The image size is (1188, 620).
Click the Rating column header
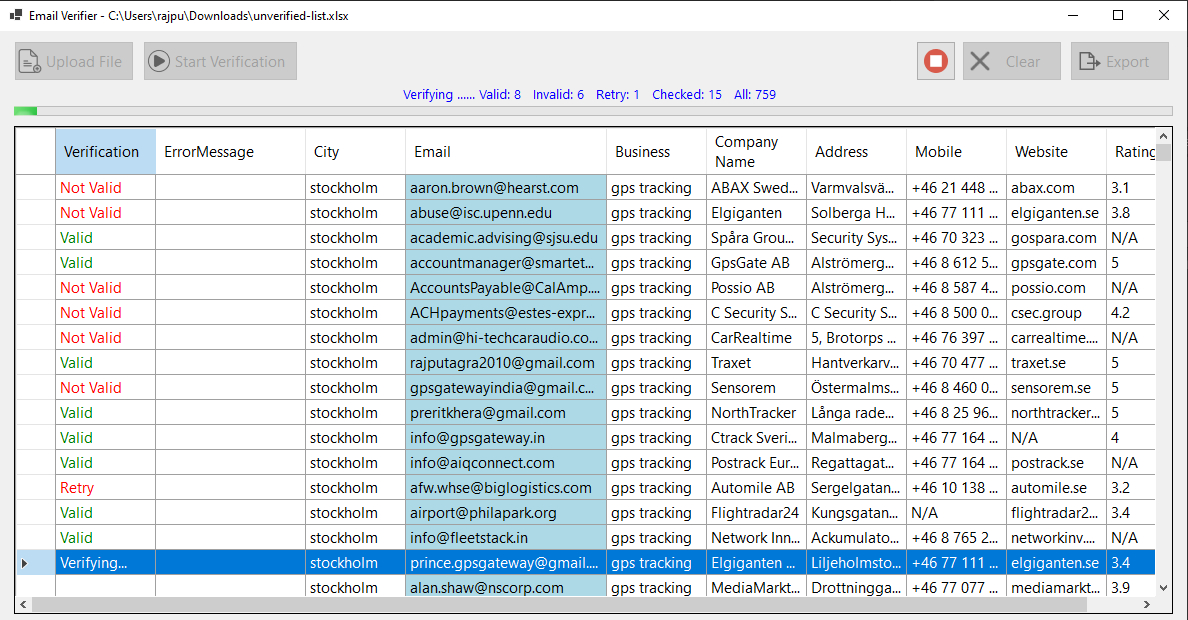pos(1131,152)
